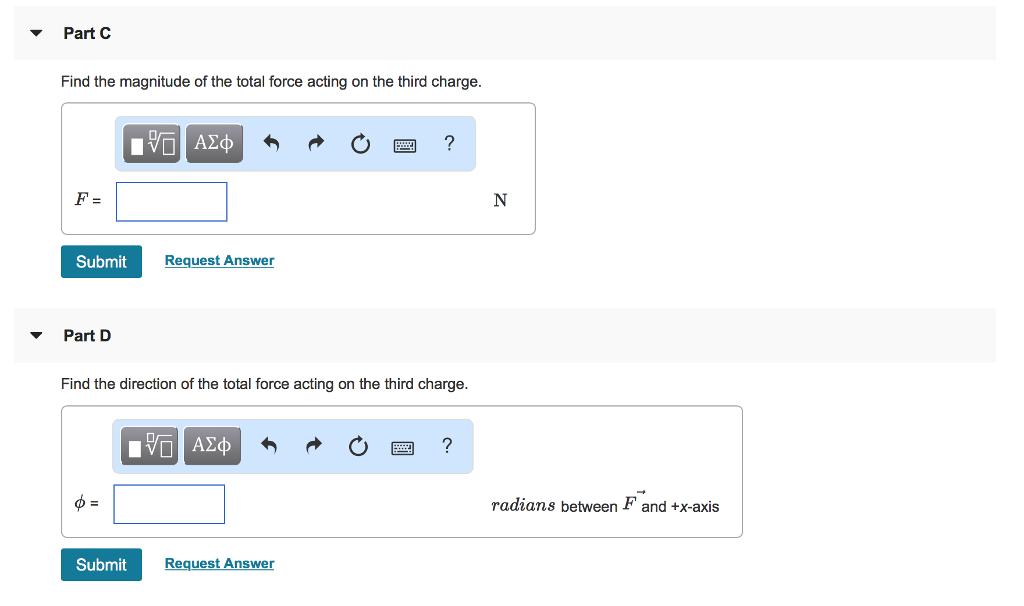This screenshot has height=606, width=1024.
Task: Reset the Part C answer field
Action: coord(360,143)
